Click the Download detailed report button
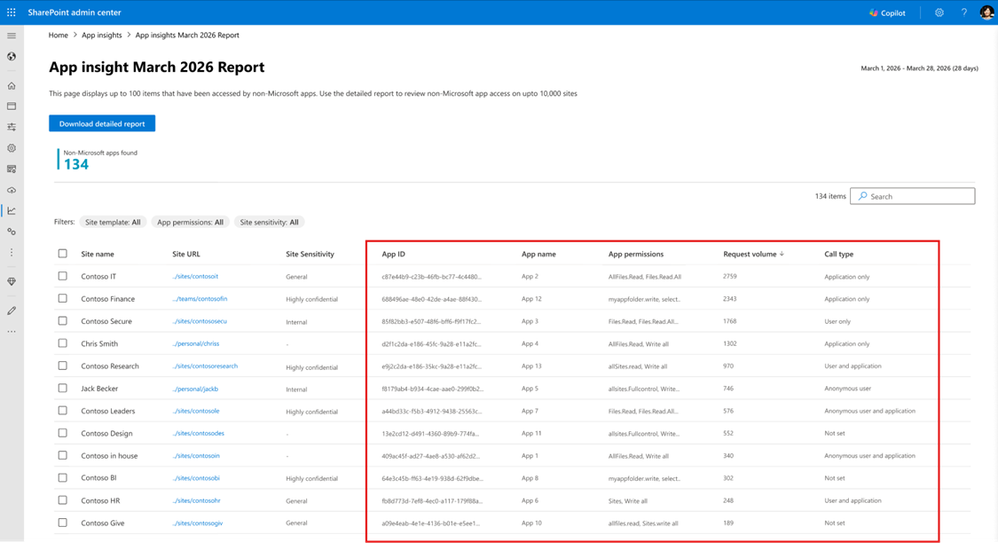This screenshot has height=543, width=998. 102,123
